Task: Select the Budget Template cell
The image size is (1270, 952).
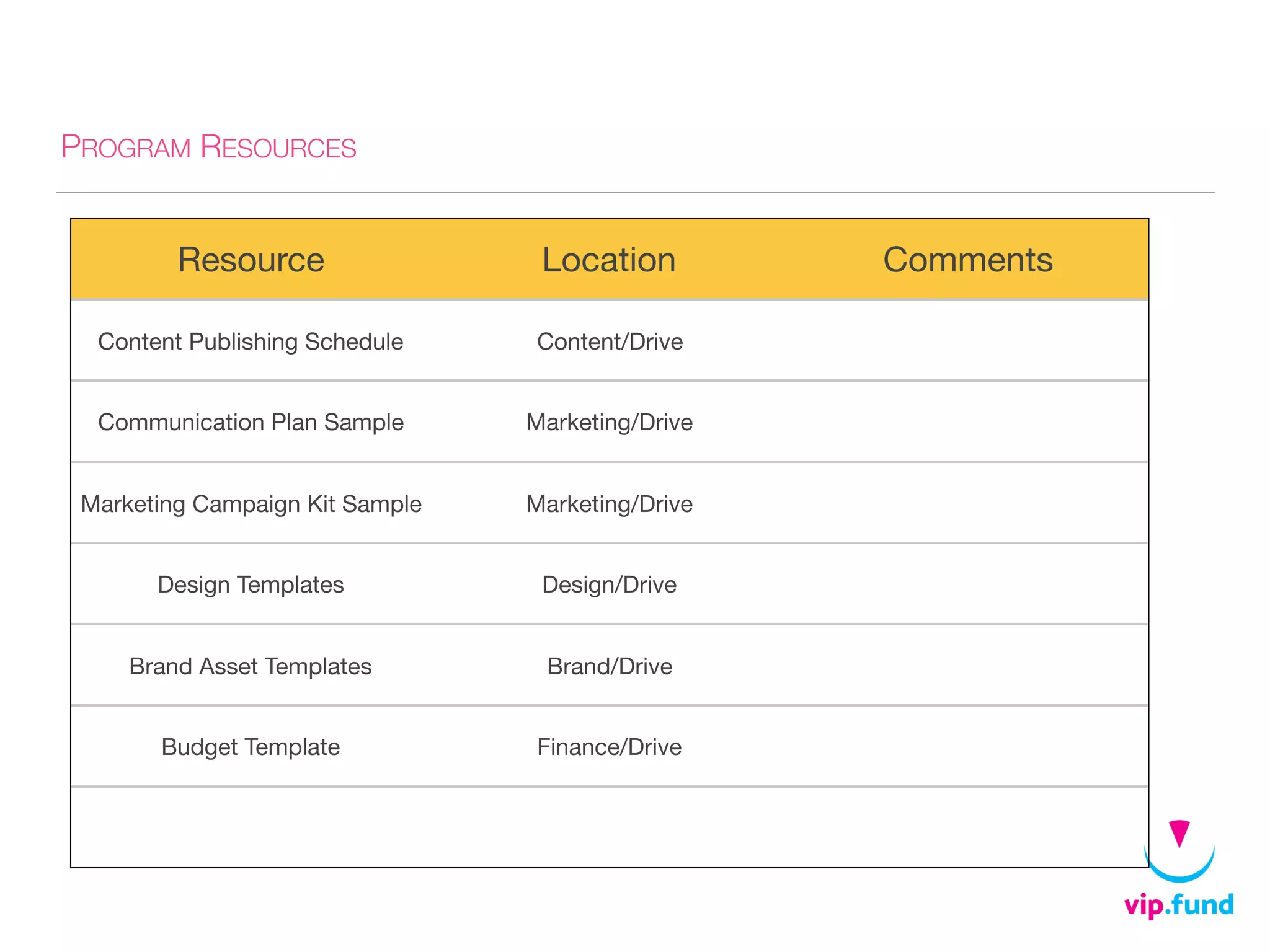Action: click(251, 747)
